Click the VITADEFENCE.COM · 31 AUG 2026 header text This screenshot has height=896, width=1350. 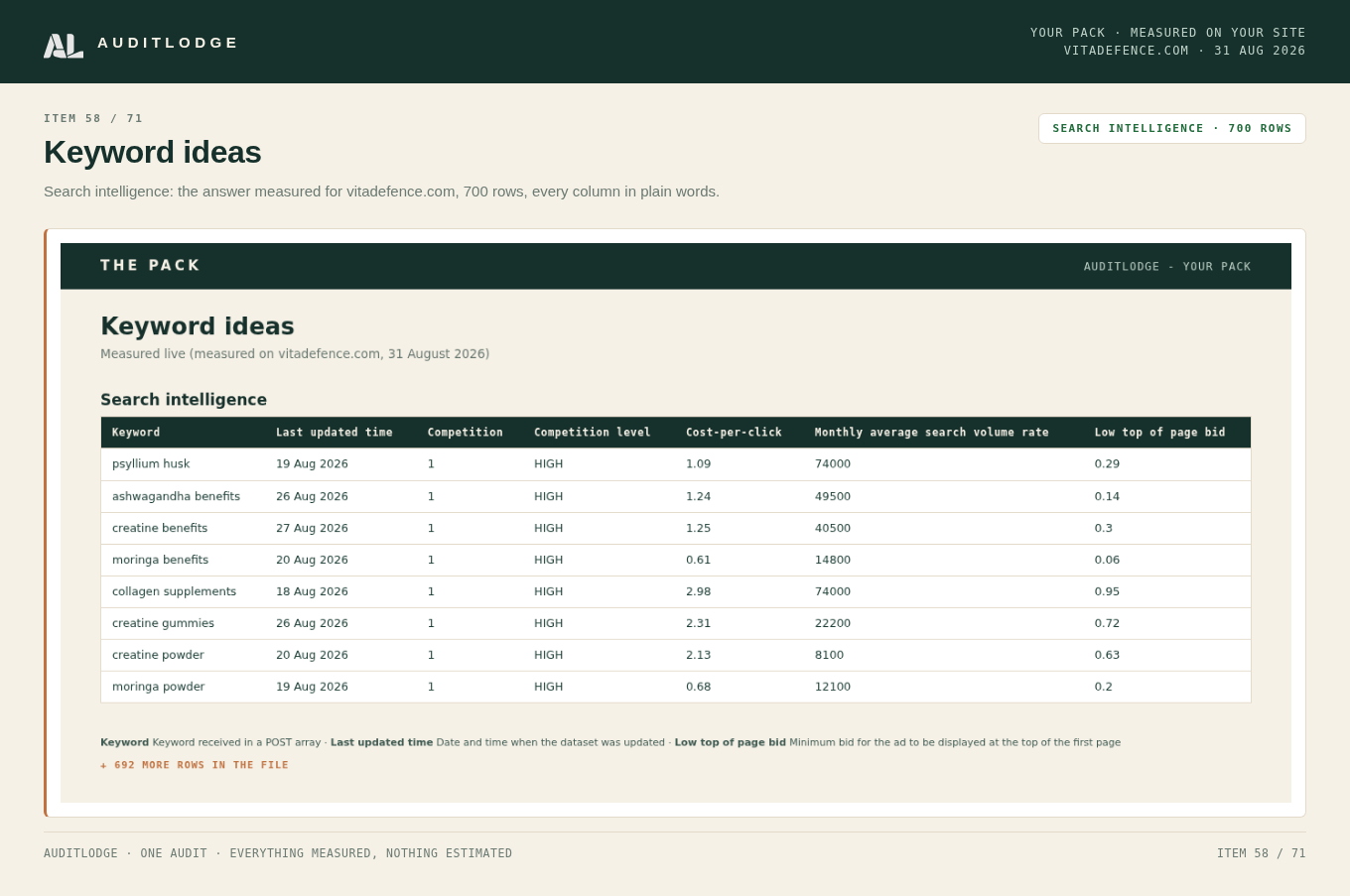[x=1184, y=51]
